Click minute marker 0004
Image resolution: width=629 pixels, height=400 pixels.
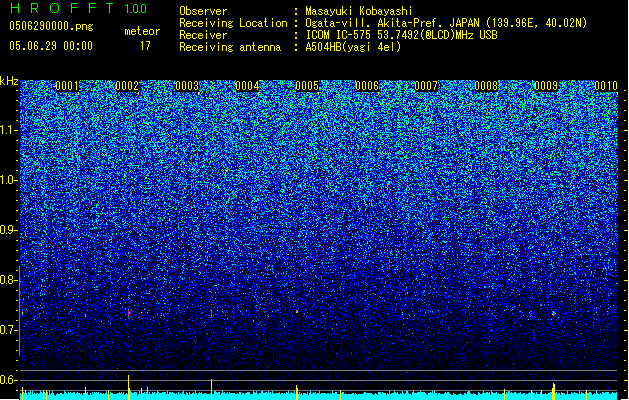247,86
